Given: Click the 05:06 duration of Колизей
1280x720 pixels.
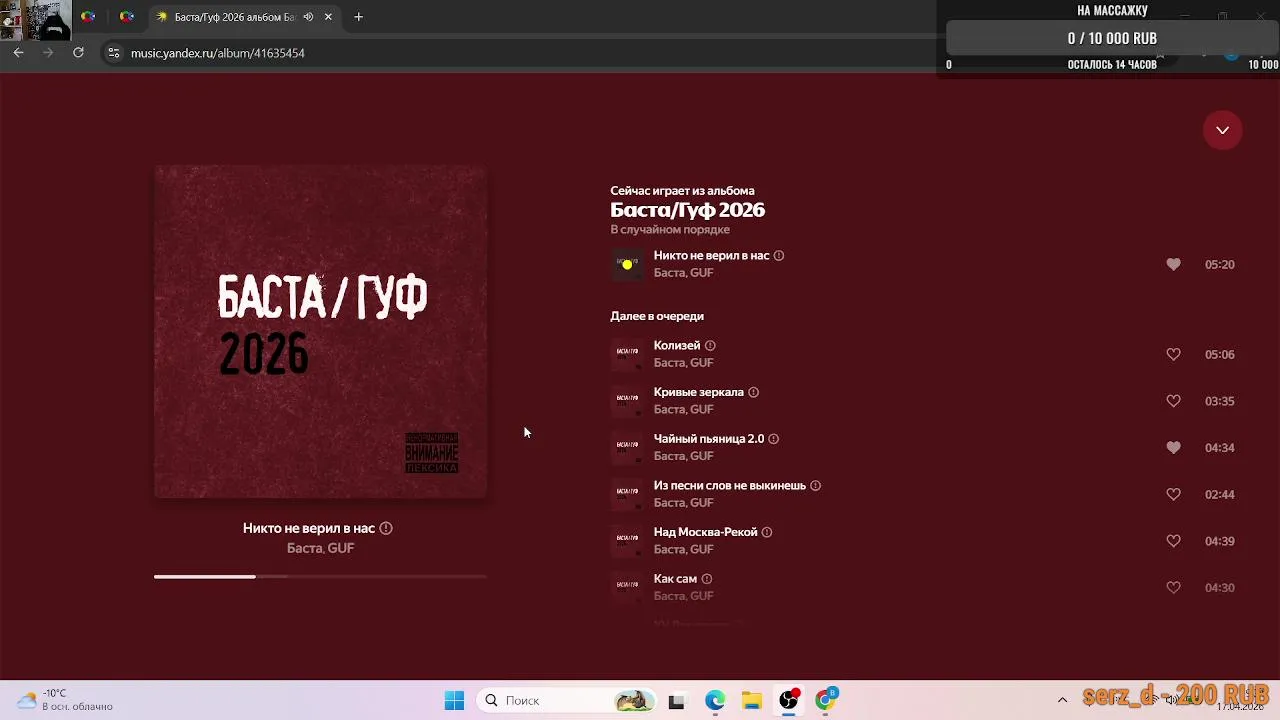Looking at the screenshot, I should pos(1220,354).
